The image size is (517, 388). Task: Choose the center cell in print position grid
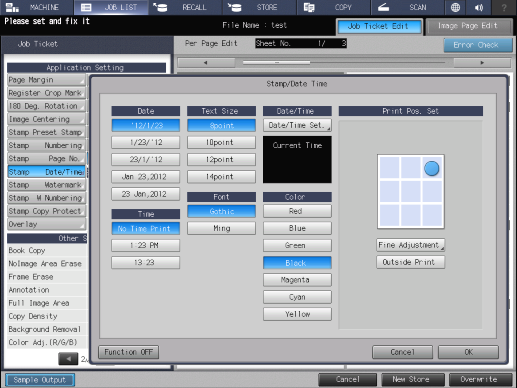(411, 192)
